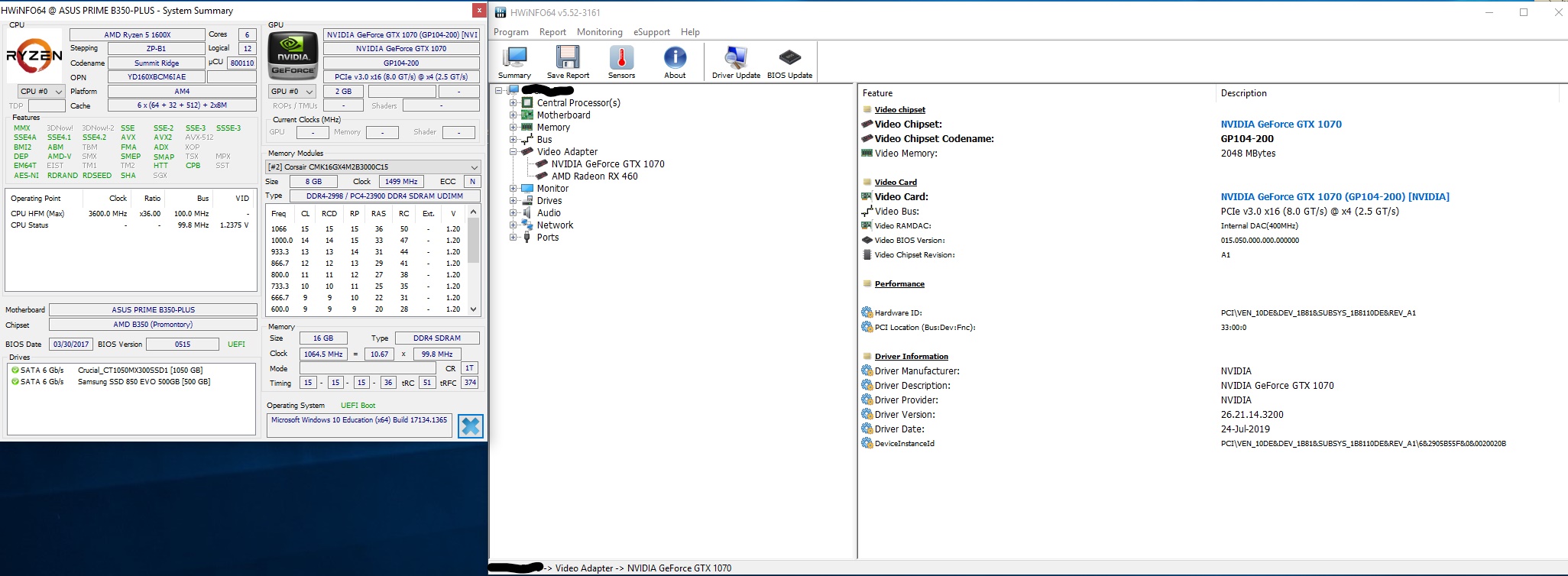Click memory timings table scroll up arrow
Image resolution: width=1568 pixels, height=576 pixels.
click(473, 212)
